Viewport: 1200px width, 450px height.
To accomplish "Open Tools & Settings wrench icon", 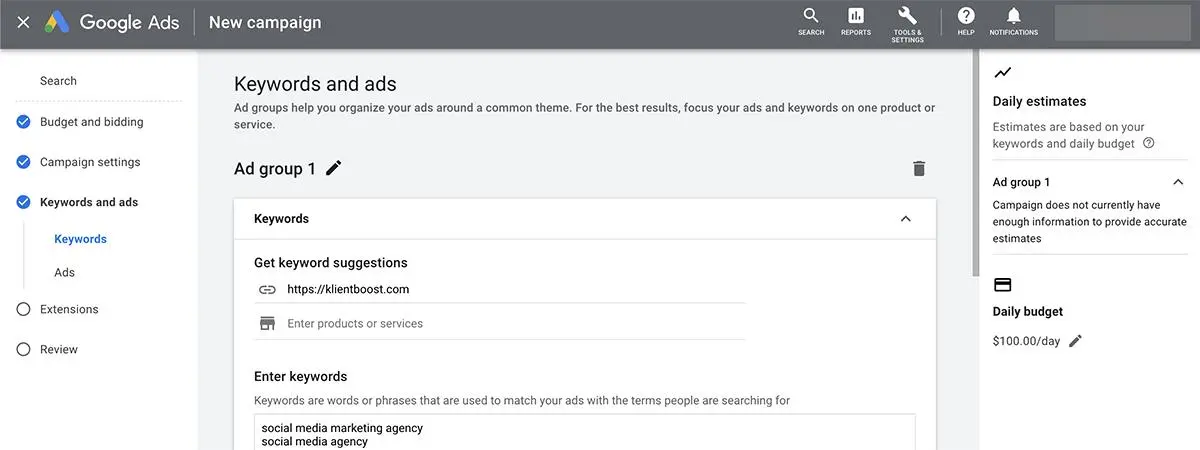I will click(907, 16).
